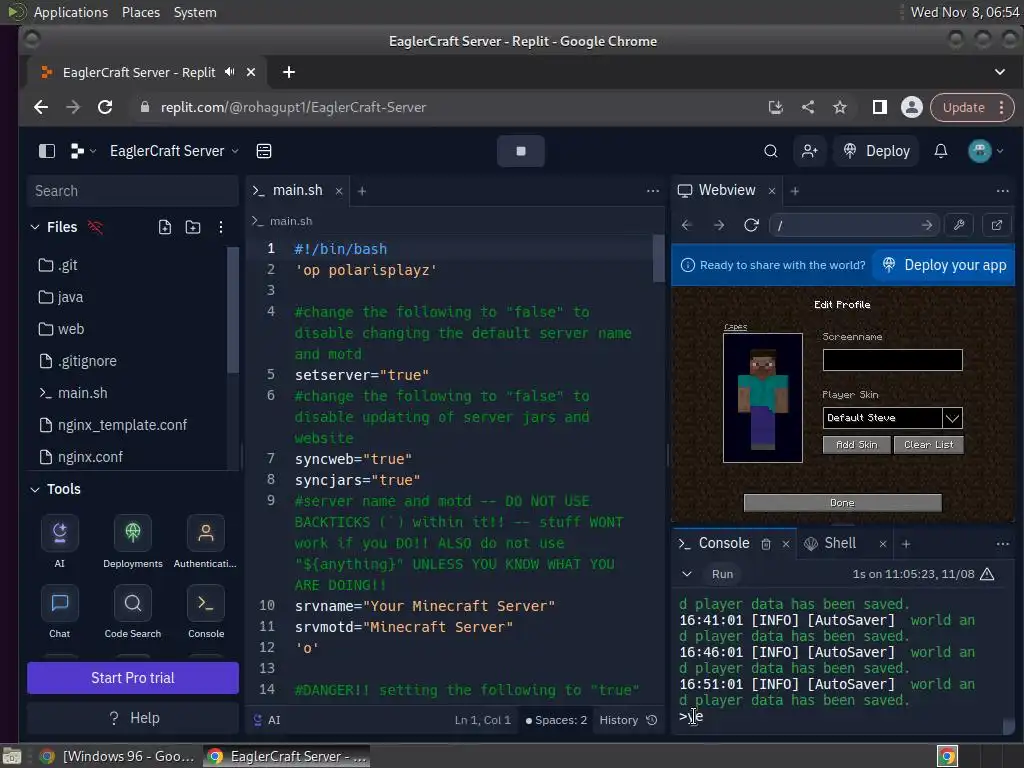
Task: Open the Files section three-dot menu
Action: pos(221,227)
